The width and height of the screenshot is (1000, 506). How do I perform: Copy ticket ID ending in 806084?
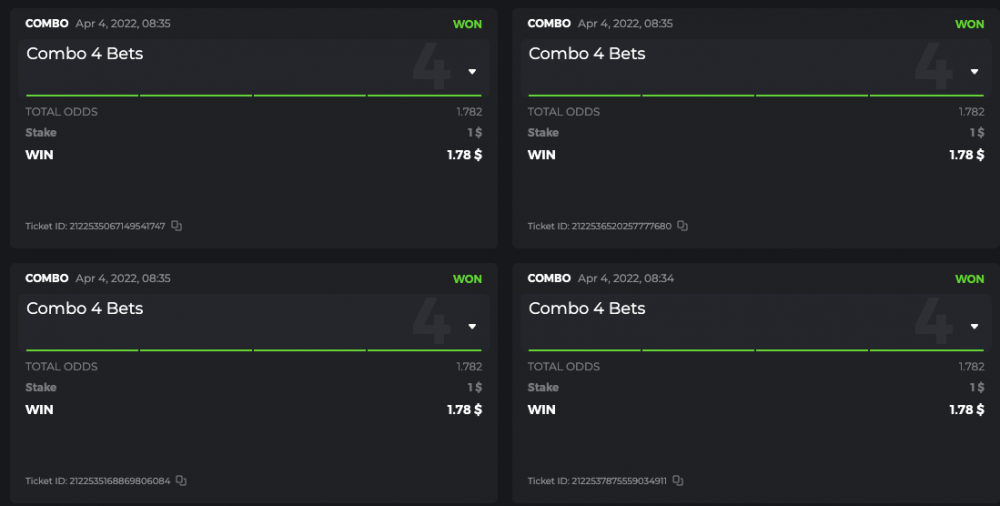(181, 481)
